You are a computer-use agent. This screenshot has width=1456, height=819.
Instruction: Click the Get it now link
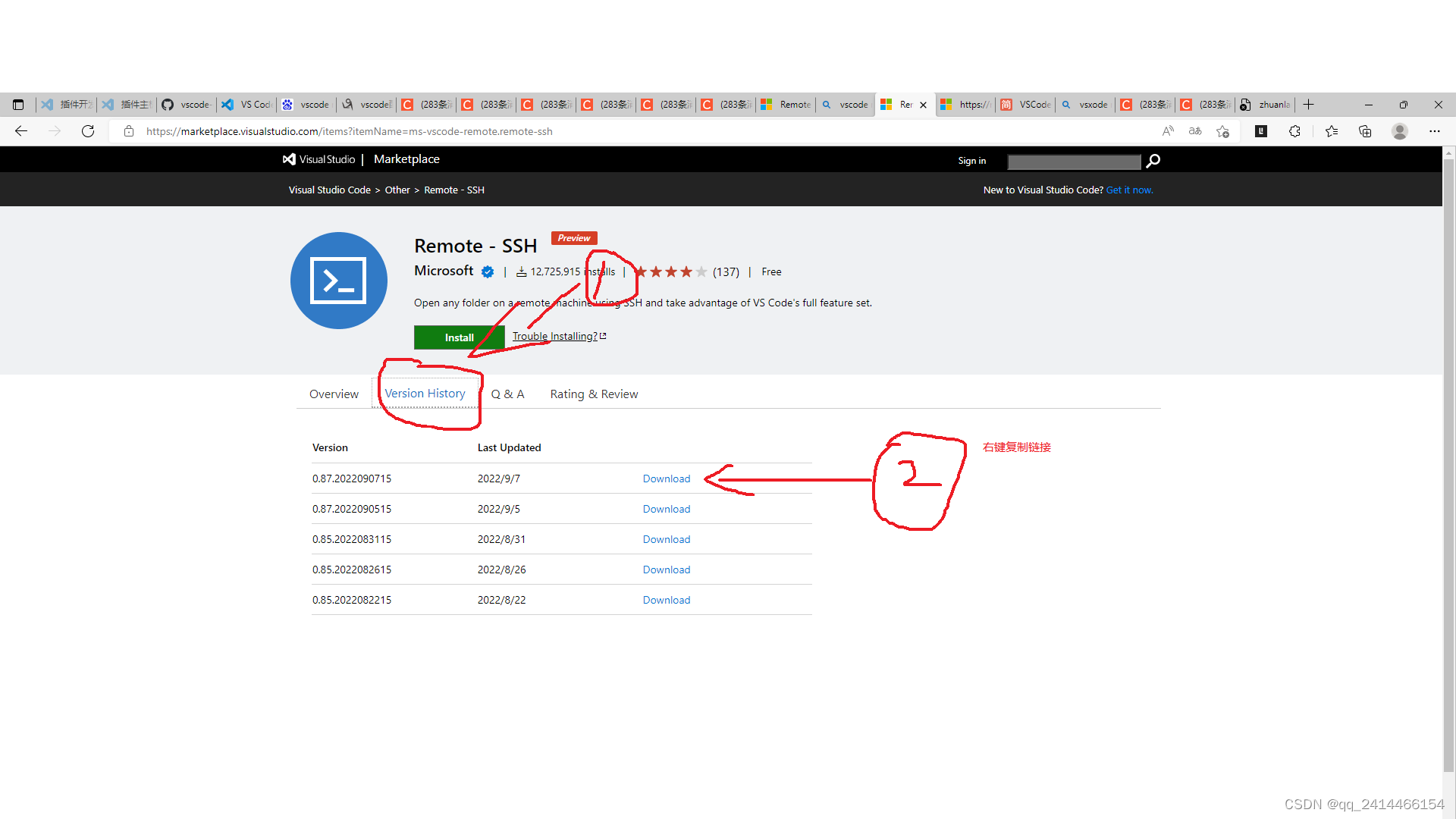(x=1129, y=190)
